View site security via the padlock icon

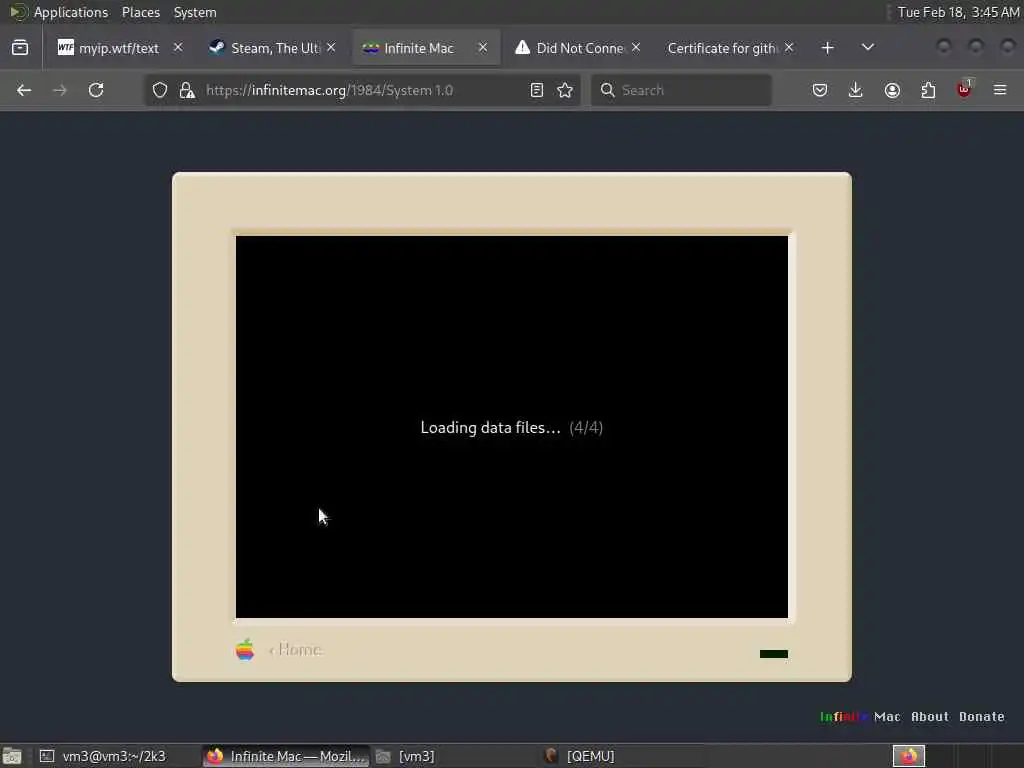coord(187,90)
